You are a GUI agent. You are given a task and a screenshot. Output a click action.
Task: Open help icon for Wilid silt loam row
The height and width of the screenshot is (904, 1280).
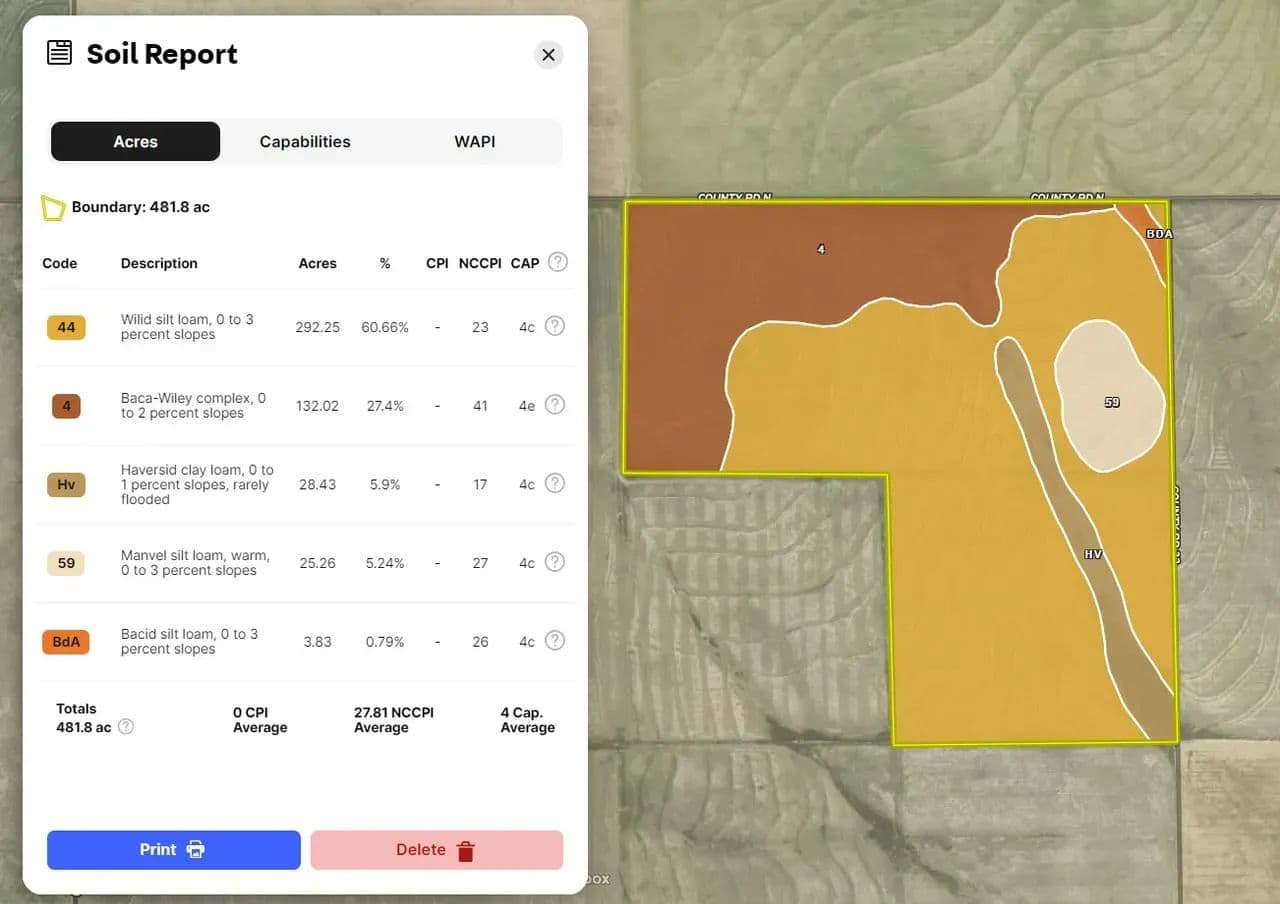[555, 326]
